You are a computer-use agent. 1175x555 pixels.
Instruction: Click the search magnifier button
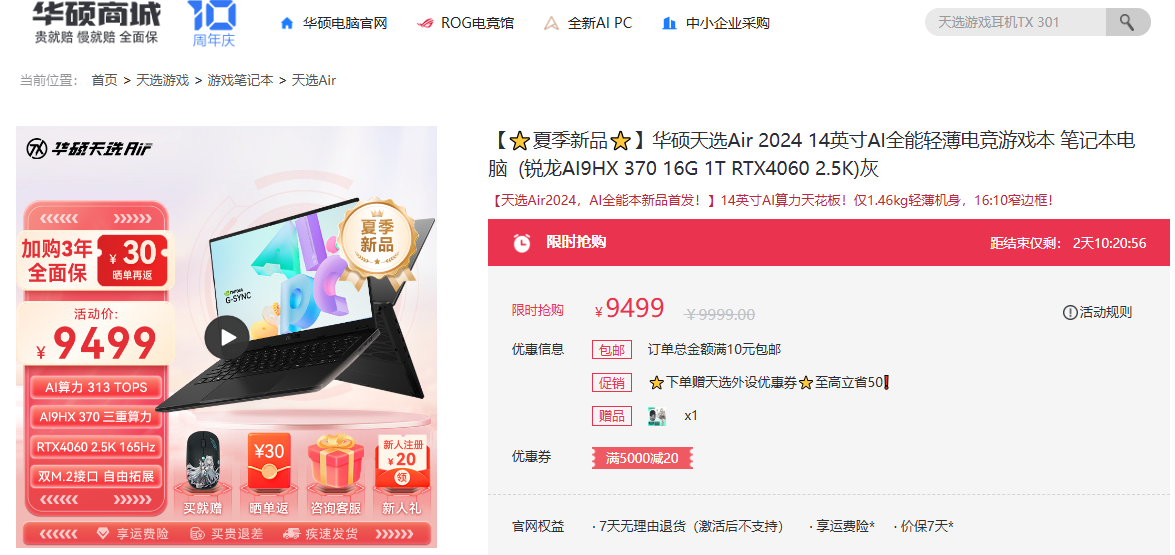[x=1127, y=22]
